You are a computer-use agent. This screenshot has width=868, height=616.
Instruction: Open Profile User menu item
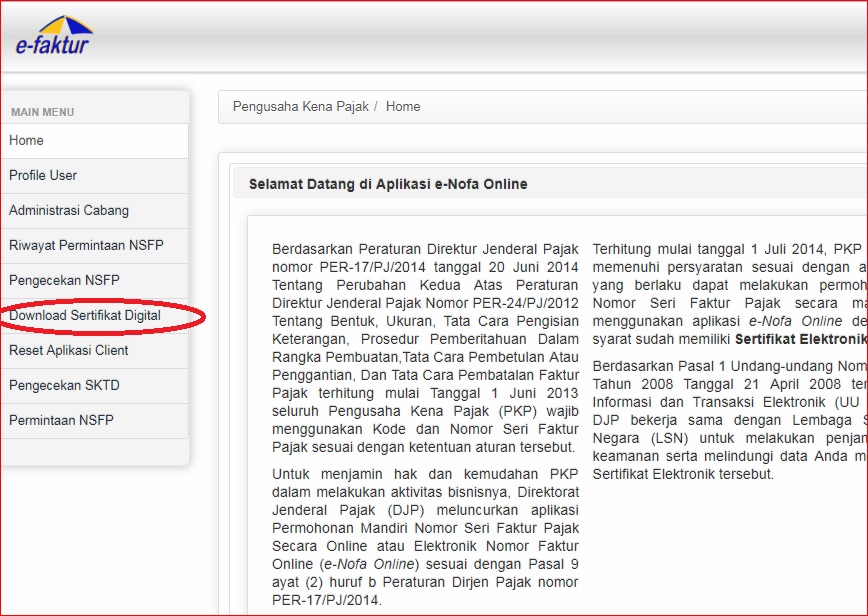(95, 175)
